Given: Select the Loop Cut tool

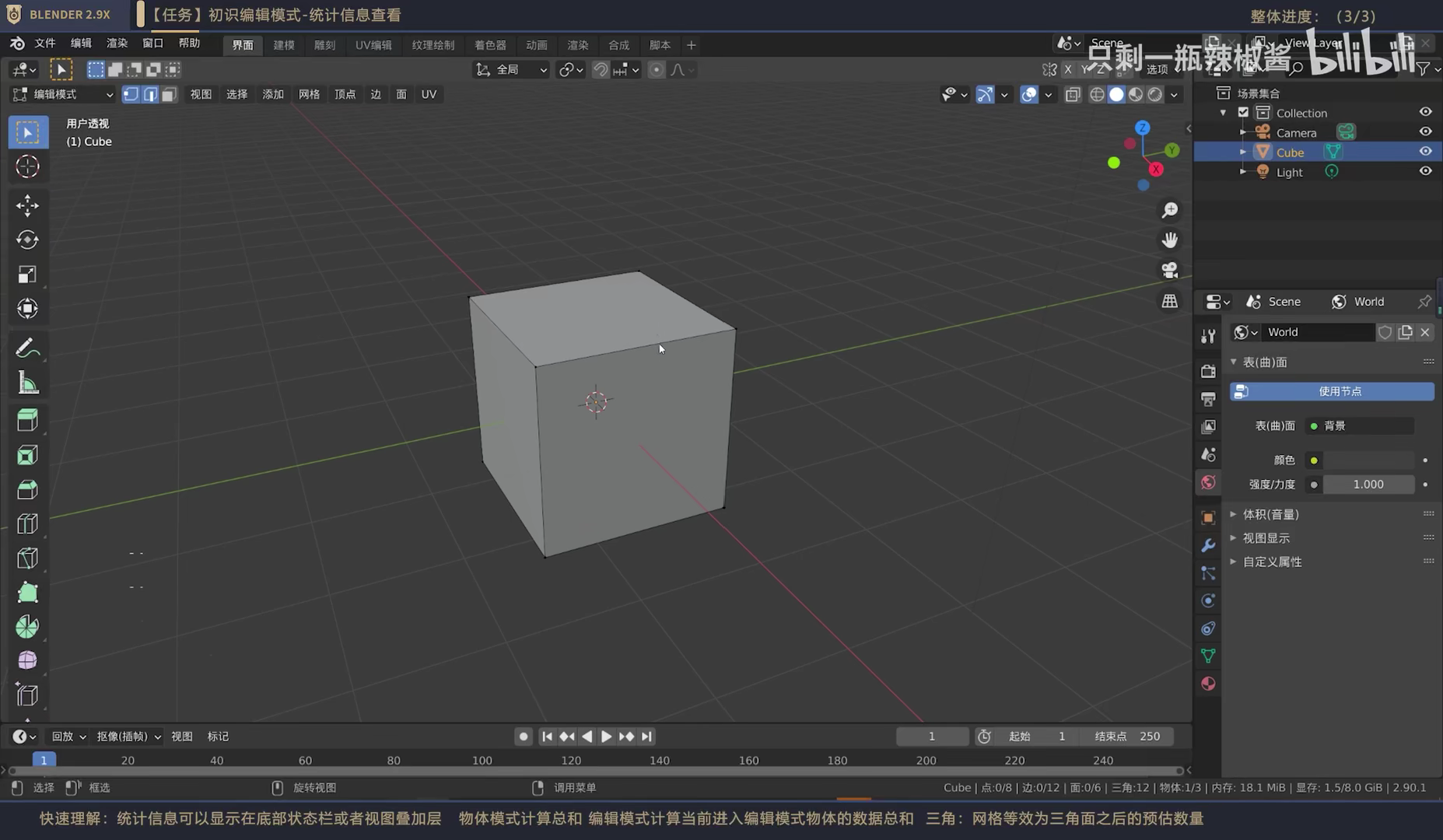Looking at the screenshot, I should point(28,523).
